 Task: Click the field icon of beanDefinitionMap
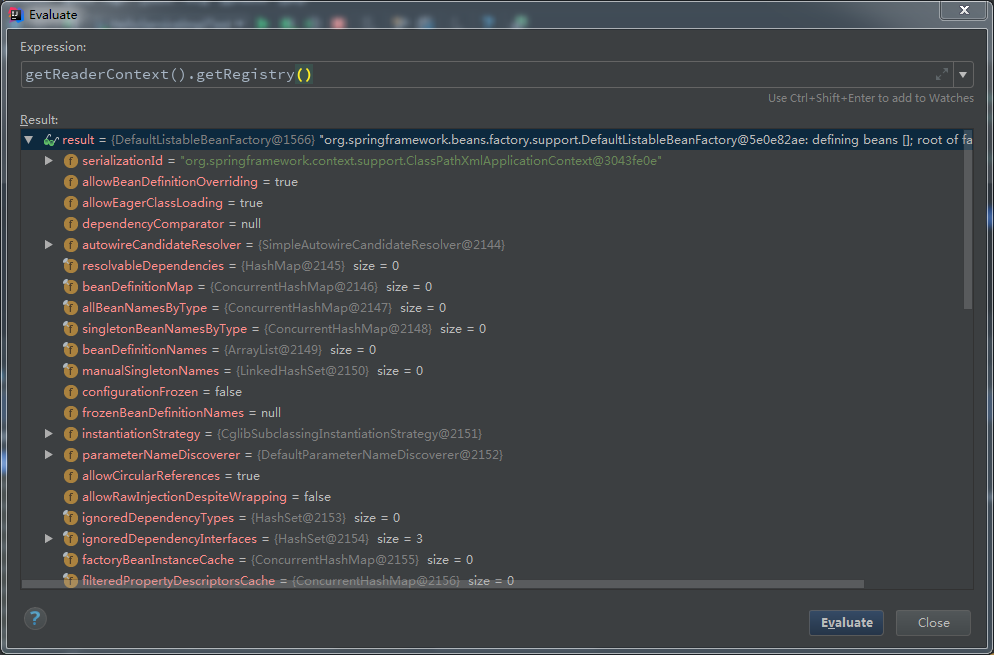point(70,287)
